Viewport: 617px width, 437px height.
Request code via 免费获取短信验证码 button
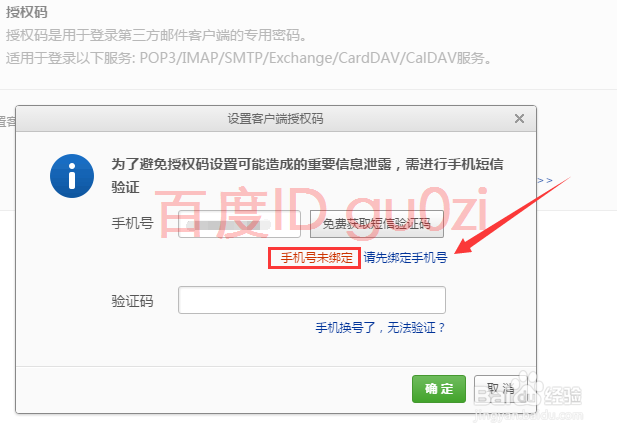click(377, 224)
